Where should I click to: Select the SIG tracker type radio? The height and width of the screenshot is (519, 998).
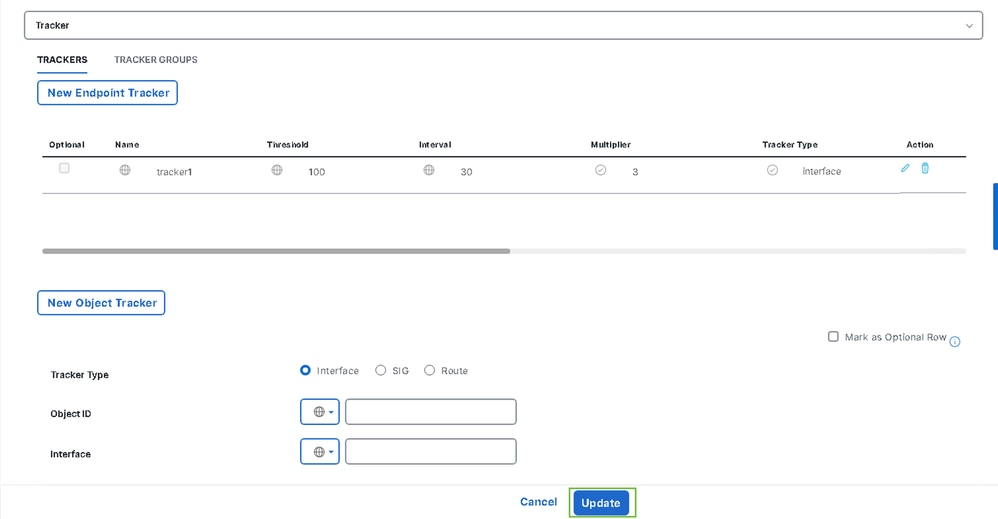click(x=381, y=370)
